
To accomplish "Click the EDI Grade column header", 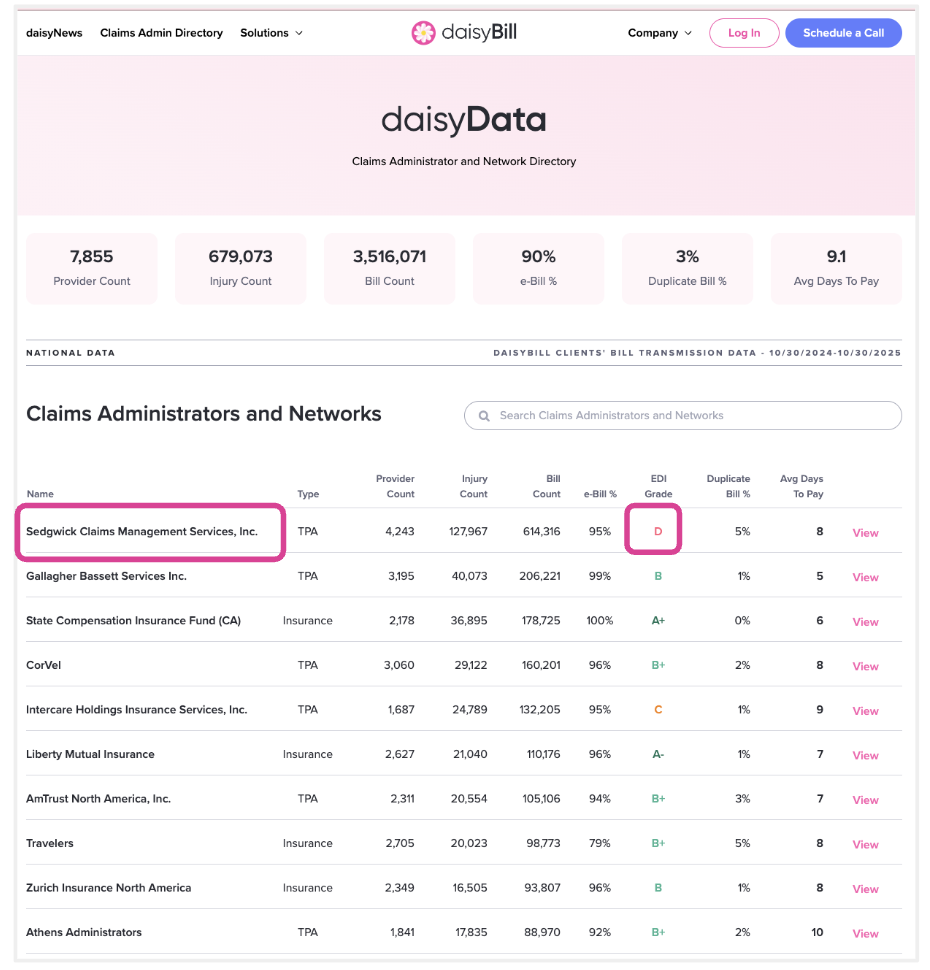I will (x=658, y=486).
